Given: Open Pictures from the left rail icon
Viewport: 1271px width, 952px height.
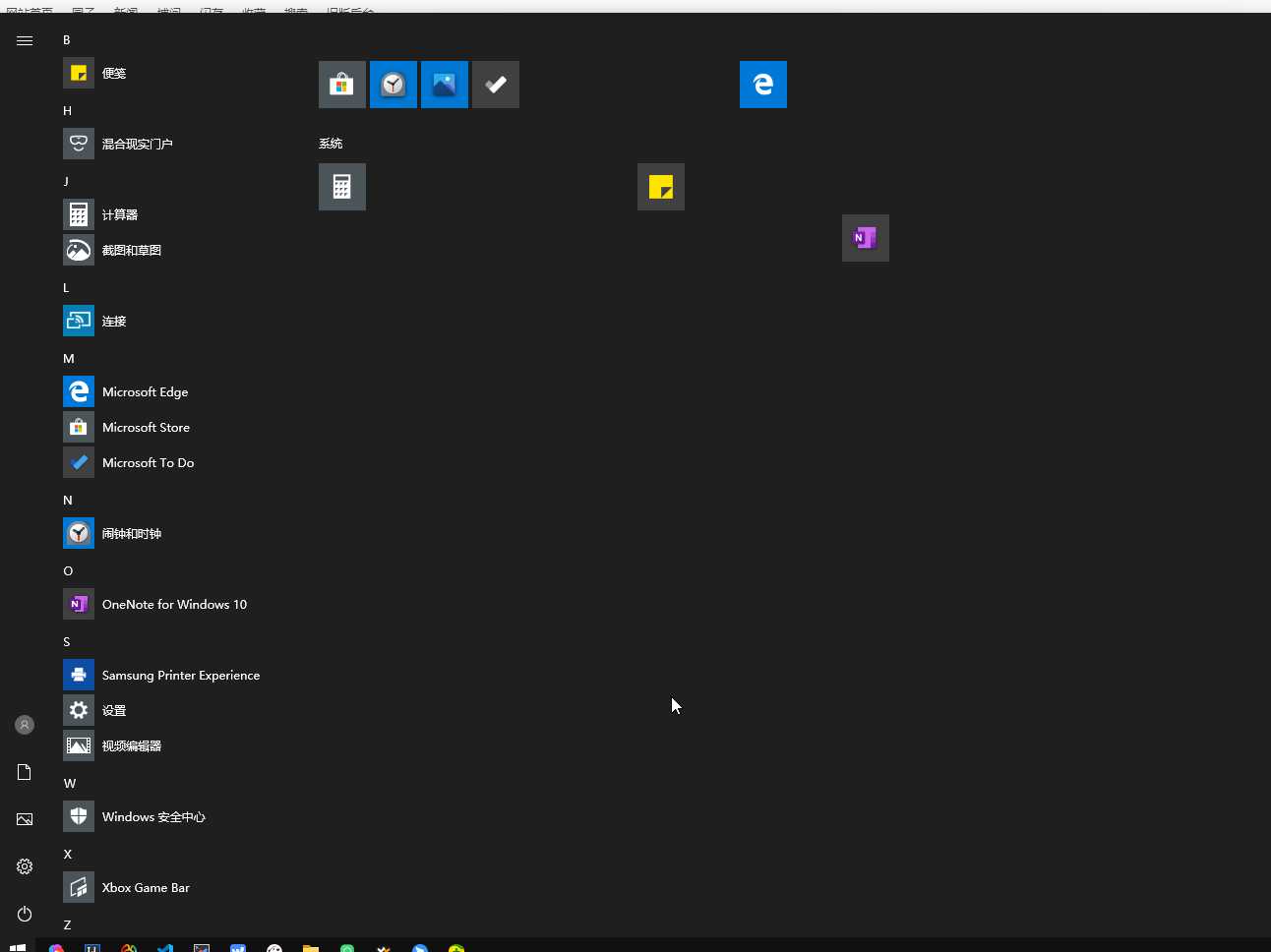Looking at the screenshot, I should (x=25, y=819).
